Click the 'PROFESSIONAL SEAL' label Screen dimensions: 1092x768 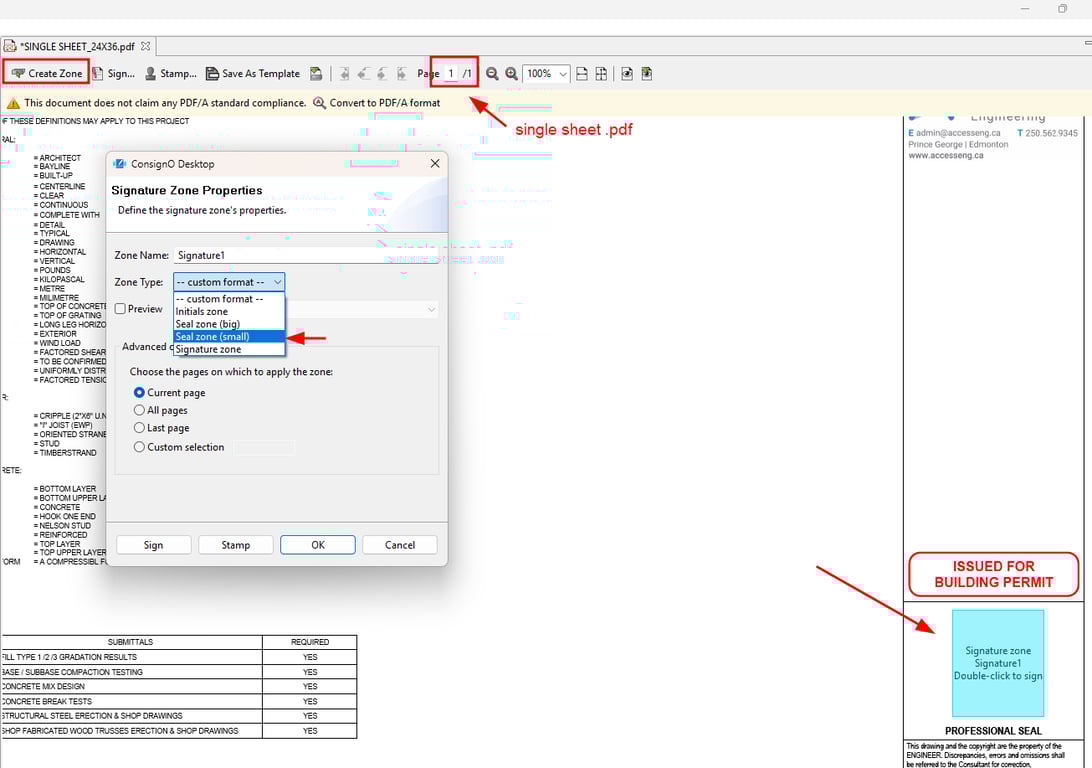[x=993, y=730]
